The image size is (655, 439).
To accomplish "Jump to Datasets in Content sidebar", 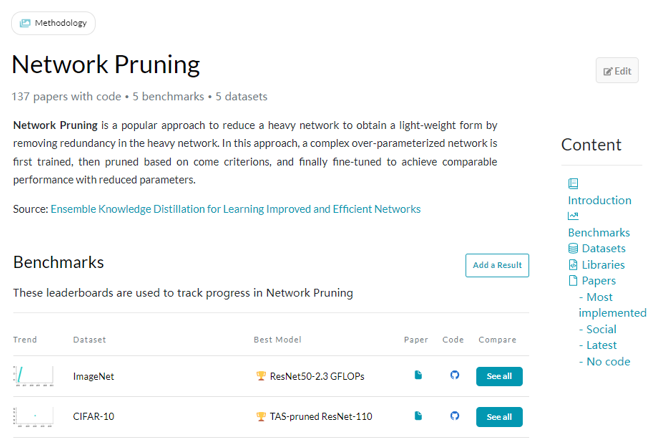I will click(603, 248).
